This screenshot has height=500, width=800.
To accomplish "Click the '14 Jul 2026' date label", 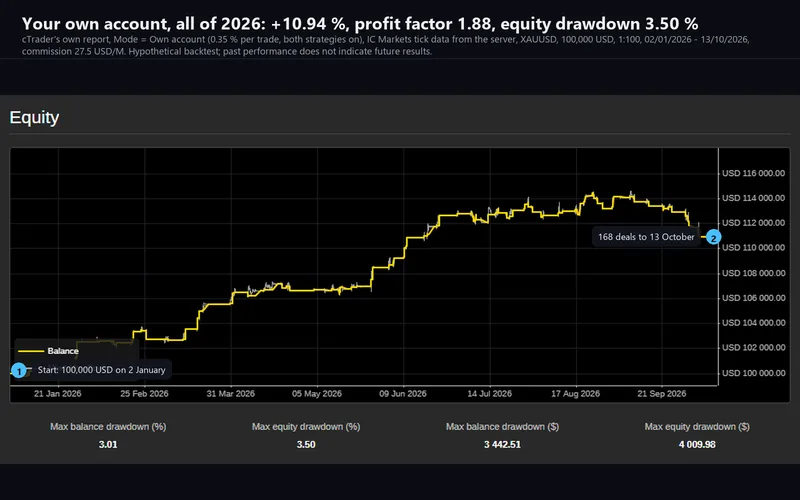I will coord(489,394).
